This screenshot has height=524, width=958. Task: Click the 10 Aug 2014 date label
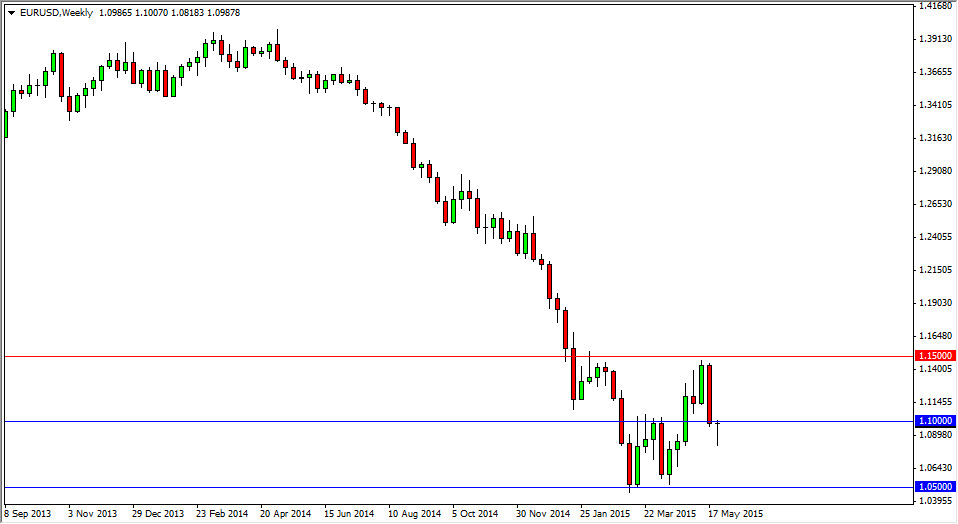point(414,514)
